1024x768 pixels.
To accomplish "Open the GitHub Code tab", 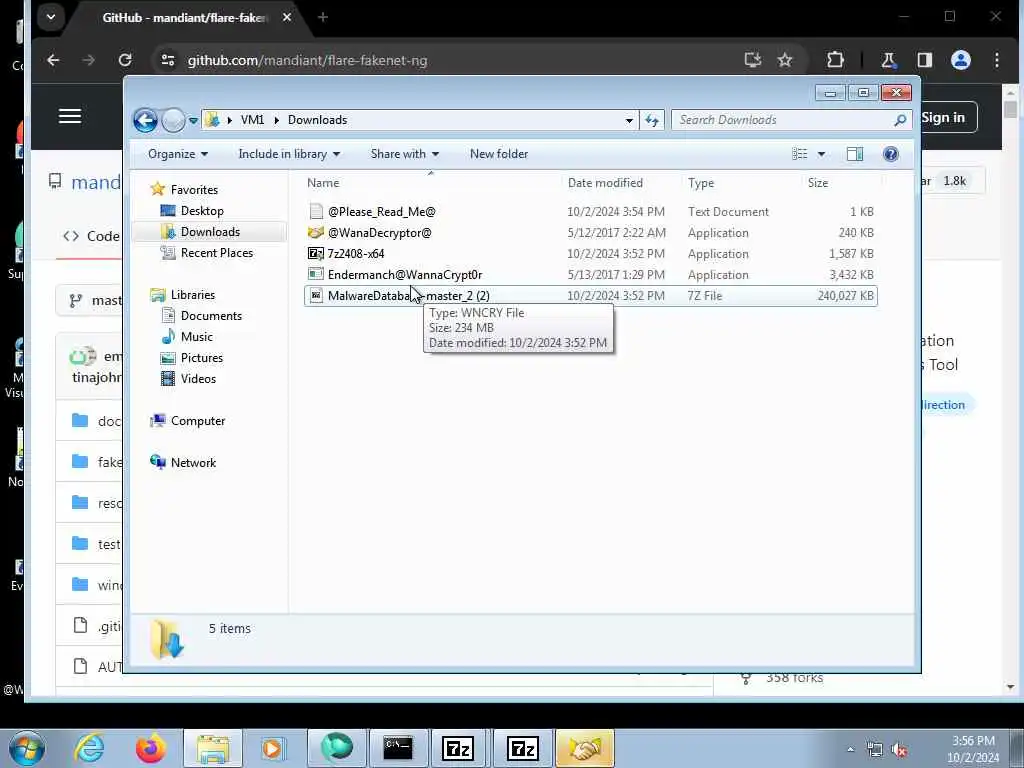I will (x=91, y=236).
